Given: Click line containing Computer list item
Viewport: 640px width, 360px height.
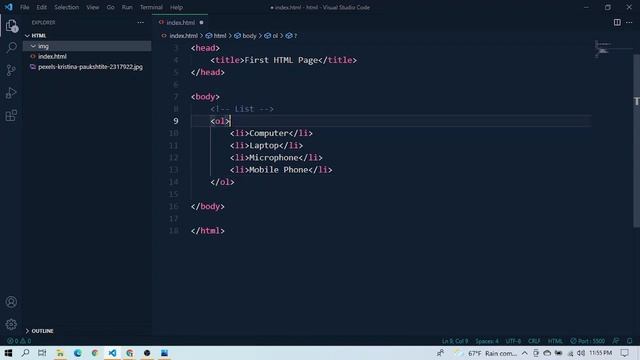Looking at the screenshot, I should pyautogui.click(x=271, y=133).
